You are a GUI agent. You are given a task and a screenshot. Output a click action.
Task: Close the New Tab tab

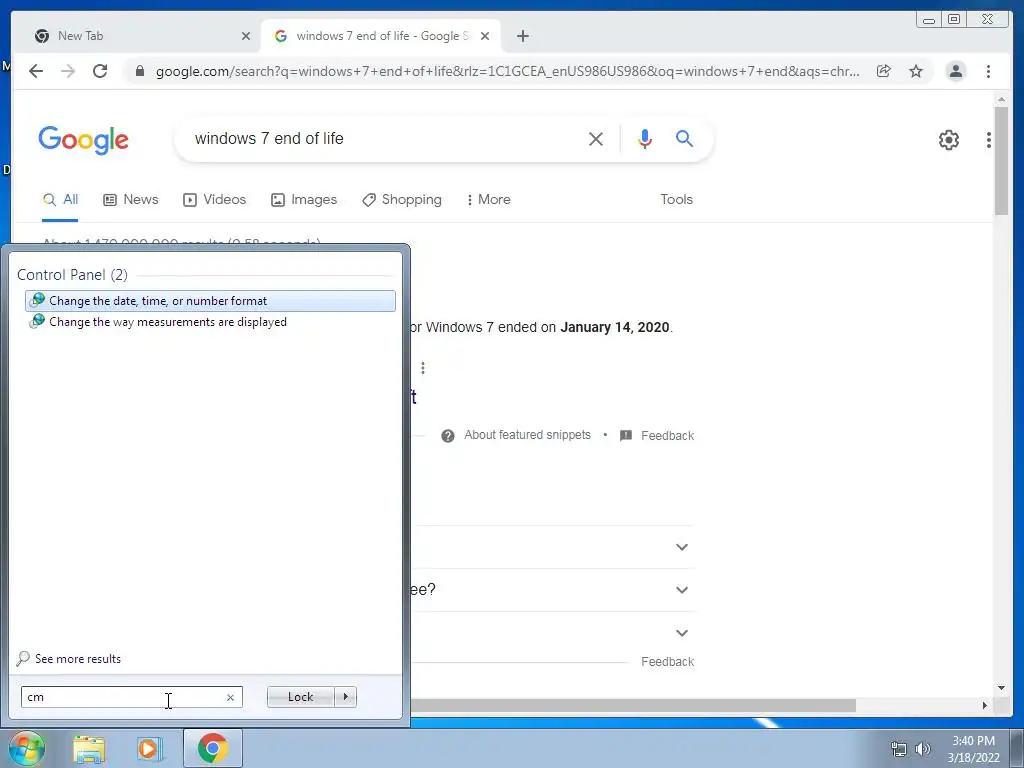click(246, 36)
